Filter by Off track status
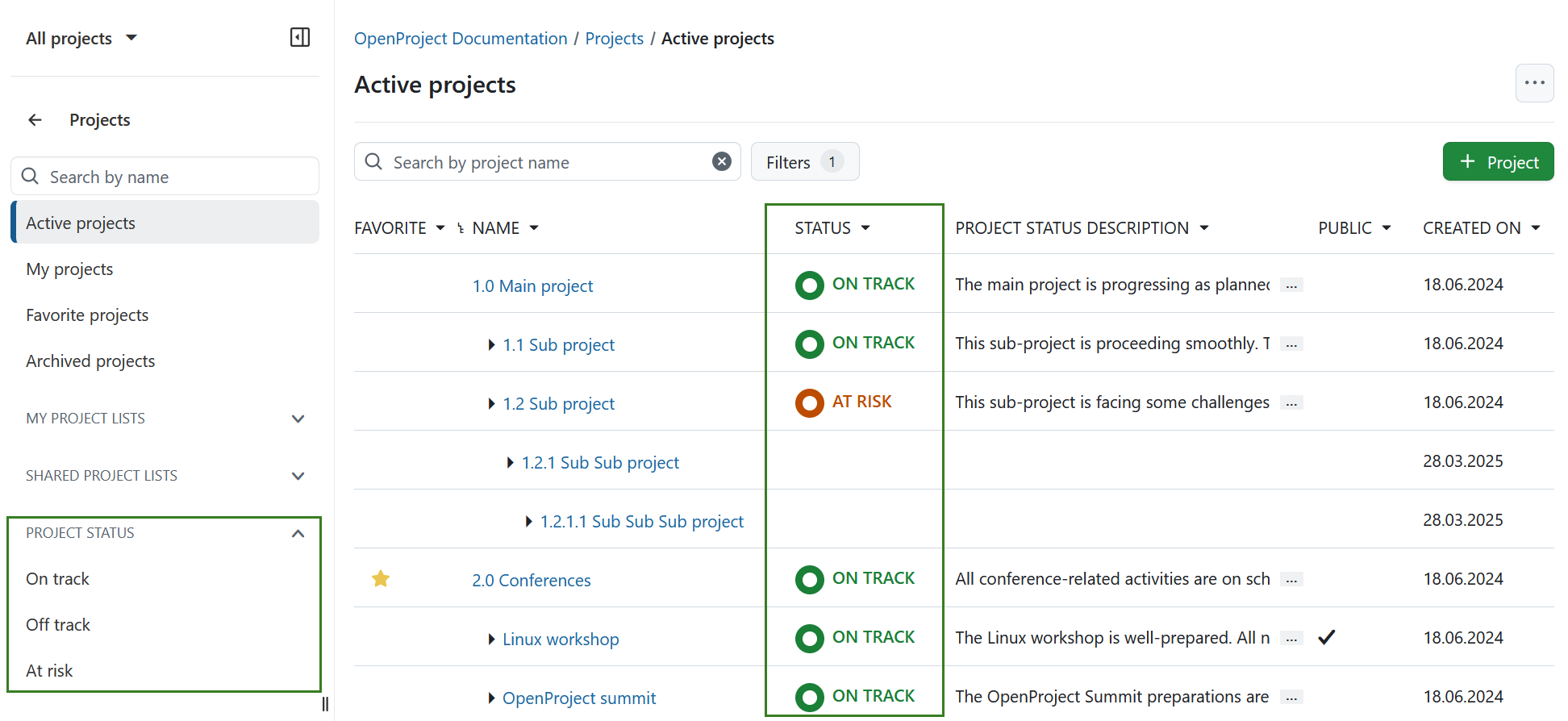This screenshot has height=721, width=1568. (x=58, y=625)
